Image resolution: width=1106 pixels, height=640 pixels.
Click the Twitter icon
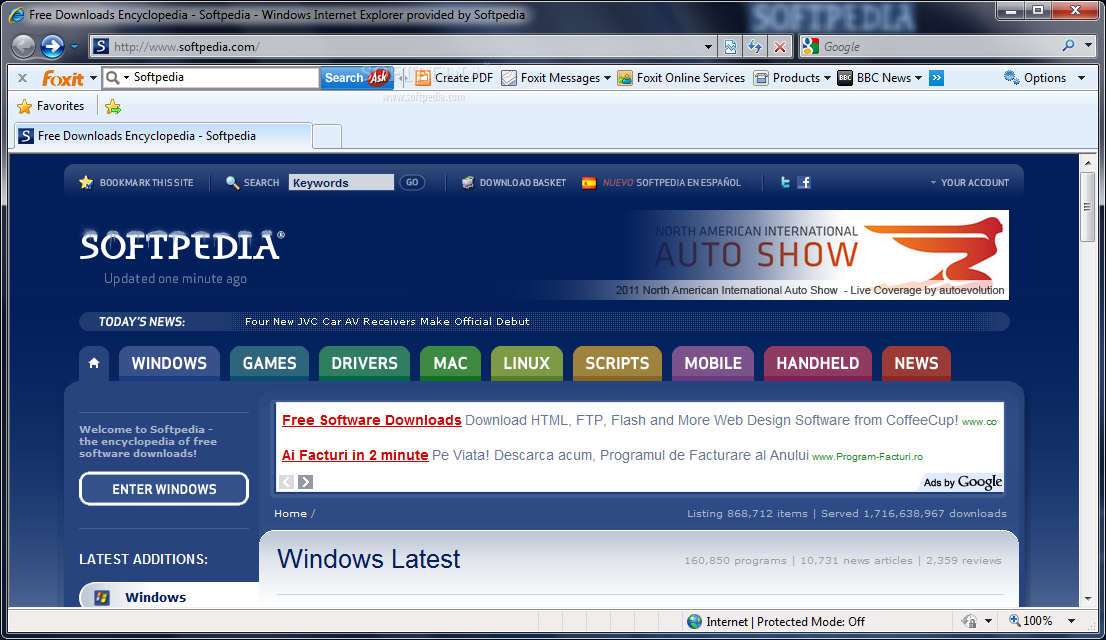click(784, 183)
